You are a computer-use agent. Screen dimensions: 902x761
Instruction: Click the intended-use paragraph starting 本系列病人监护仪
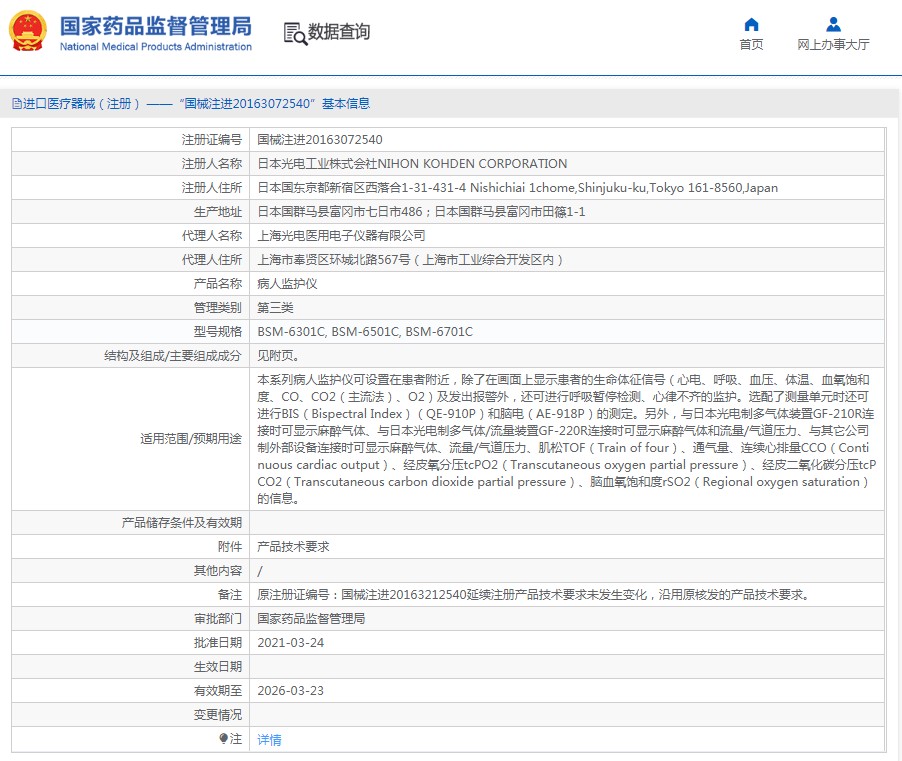pyautogui.click(x=567, y=439)
